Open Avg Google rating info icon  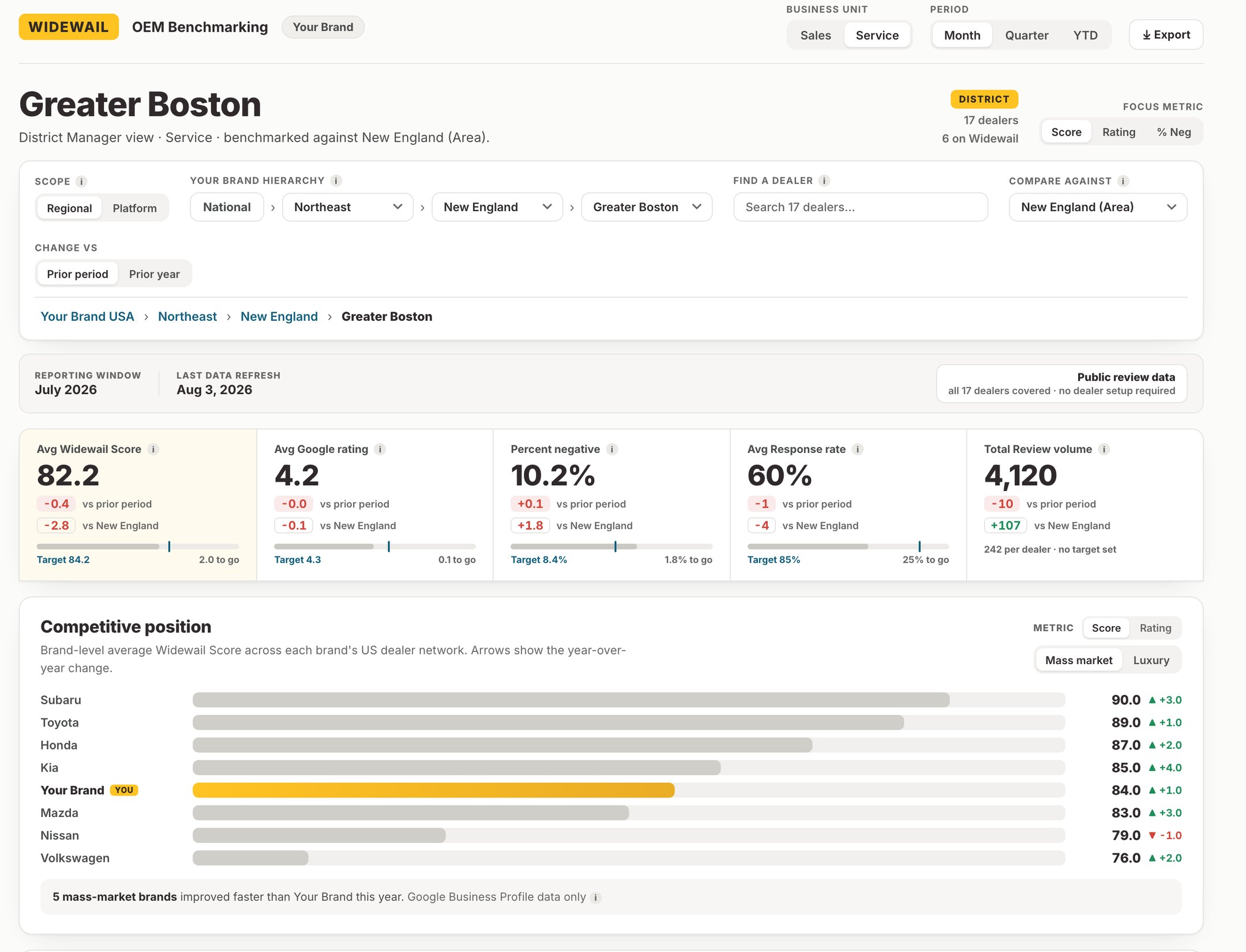click(x=380, y=449)
